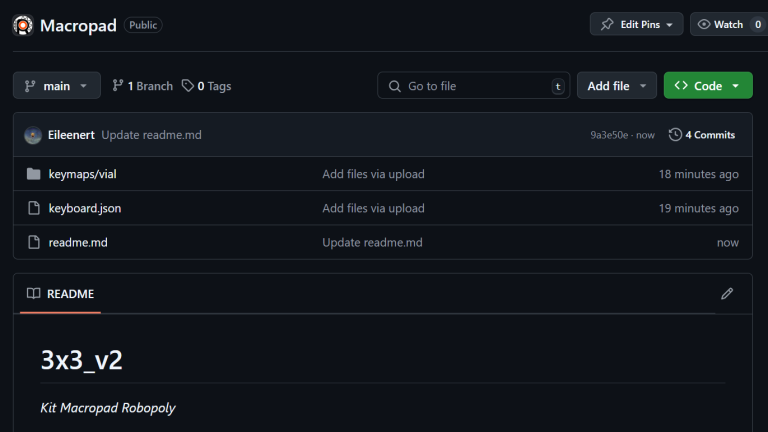Viewport: 768px width, 432px height.
Task: Open the Update readme.md commit message
Action: pos(151,135)
